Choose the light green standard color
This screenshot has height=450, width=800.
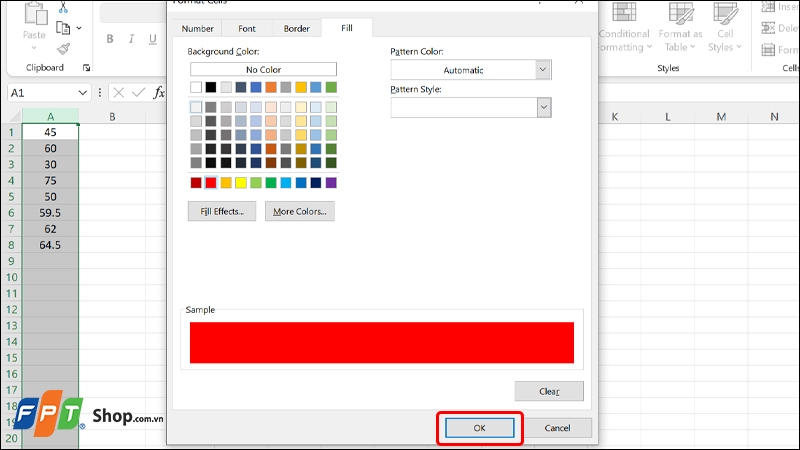tap(256, 183)
